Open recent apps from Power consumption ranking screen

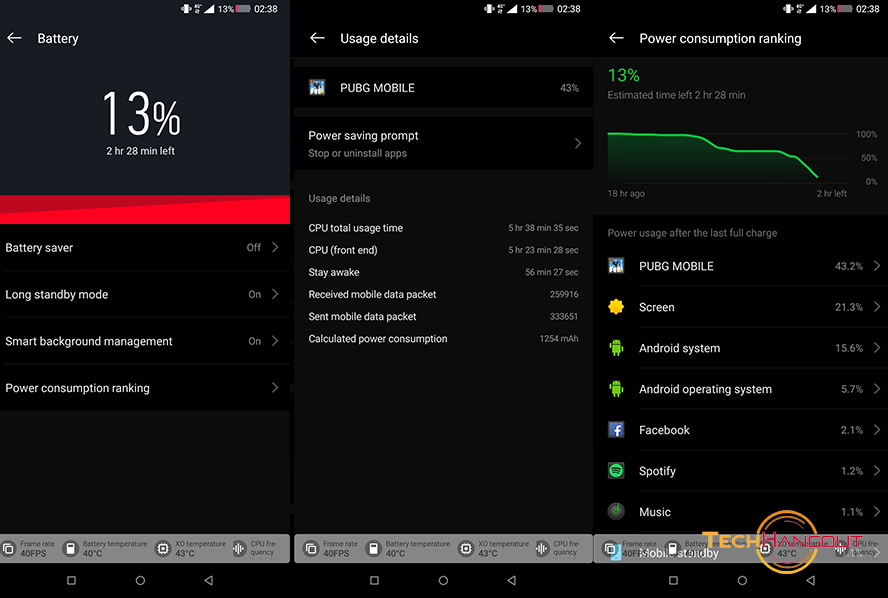tap(673, 580)
